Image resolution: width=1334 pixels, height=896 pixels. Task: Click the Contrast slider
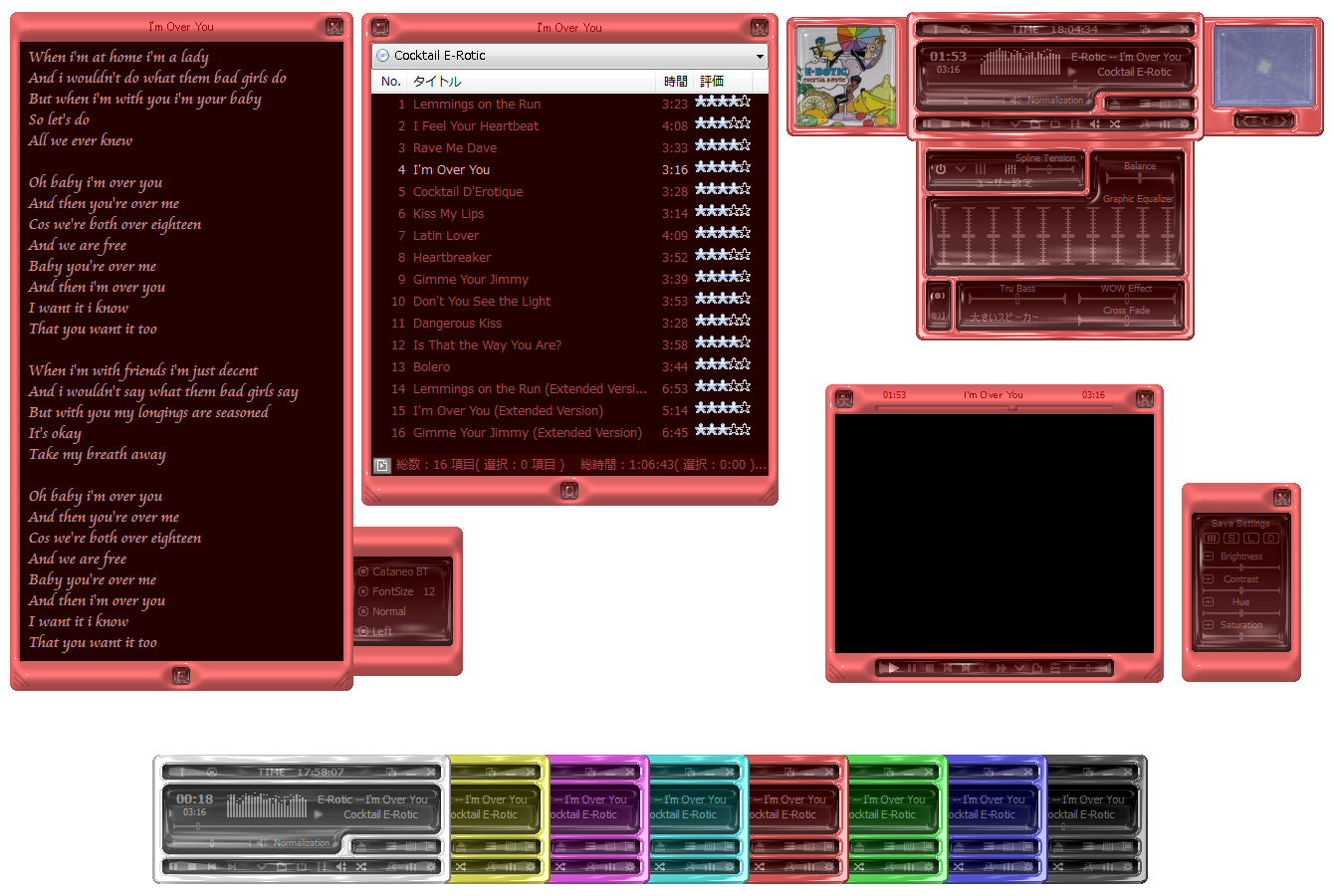coord(1241,590)
